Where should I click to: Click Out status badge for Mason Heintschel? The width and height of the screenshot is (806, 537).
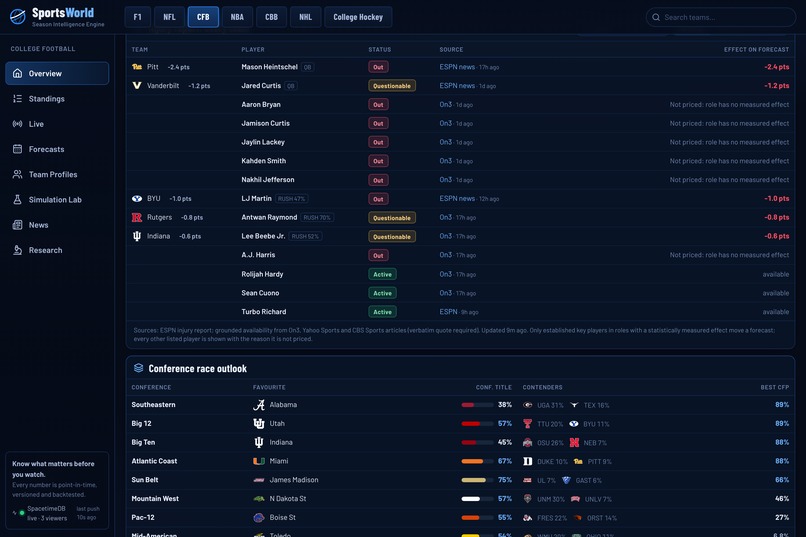378,67
